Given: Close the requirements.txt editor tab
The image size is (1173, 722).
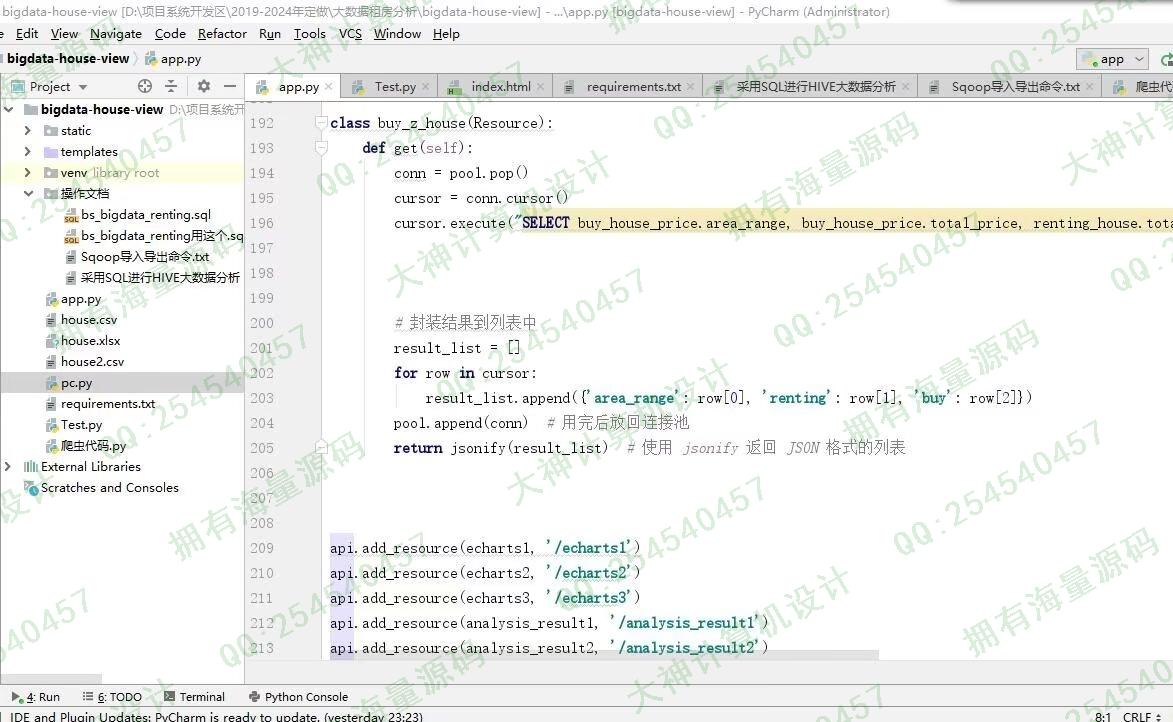Looking at the screenshot, I should 690,87.
